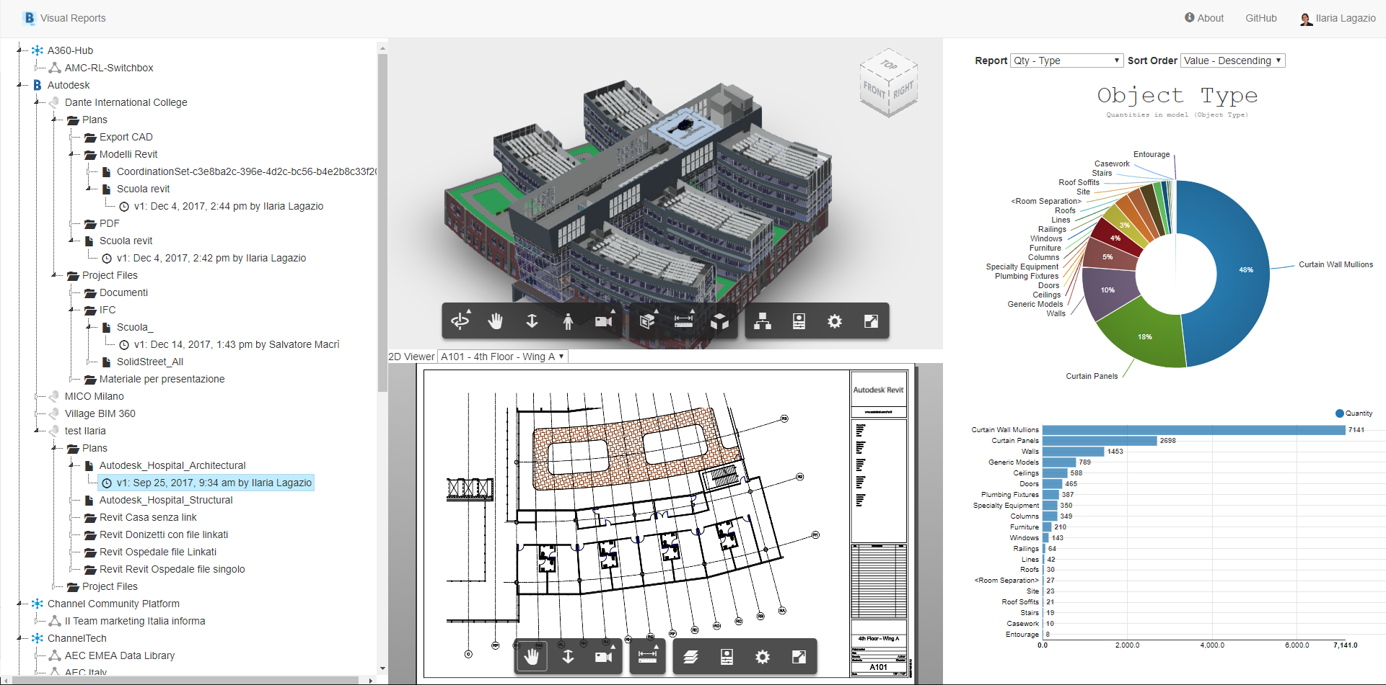Toggle the Explode model tool
The height and width of the screenshot is (685, 1386).
[720, 320]
